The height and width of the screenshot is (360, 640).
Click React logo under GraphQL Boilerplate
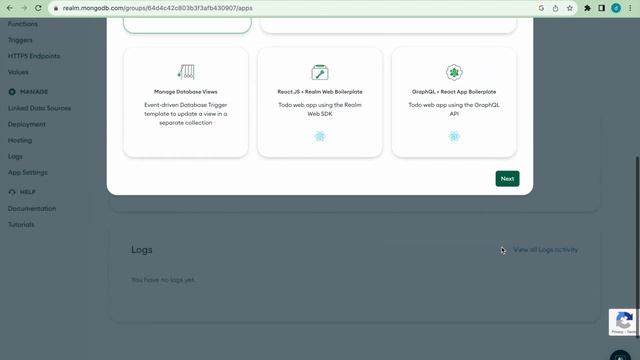tap(454, 136)
